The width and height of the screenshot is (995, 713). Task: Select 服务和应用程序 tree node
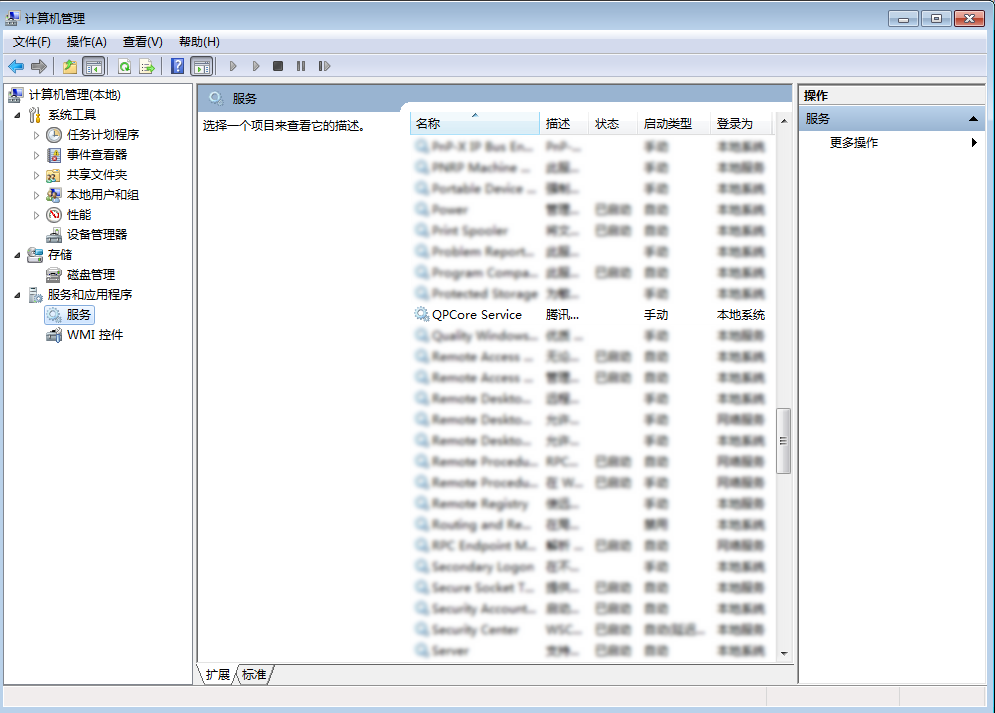89,294
